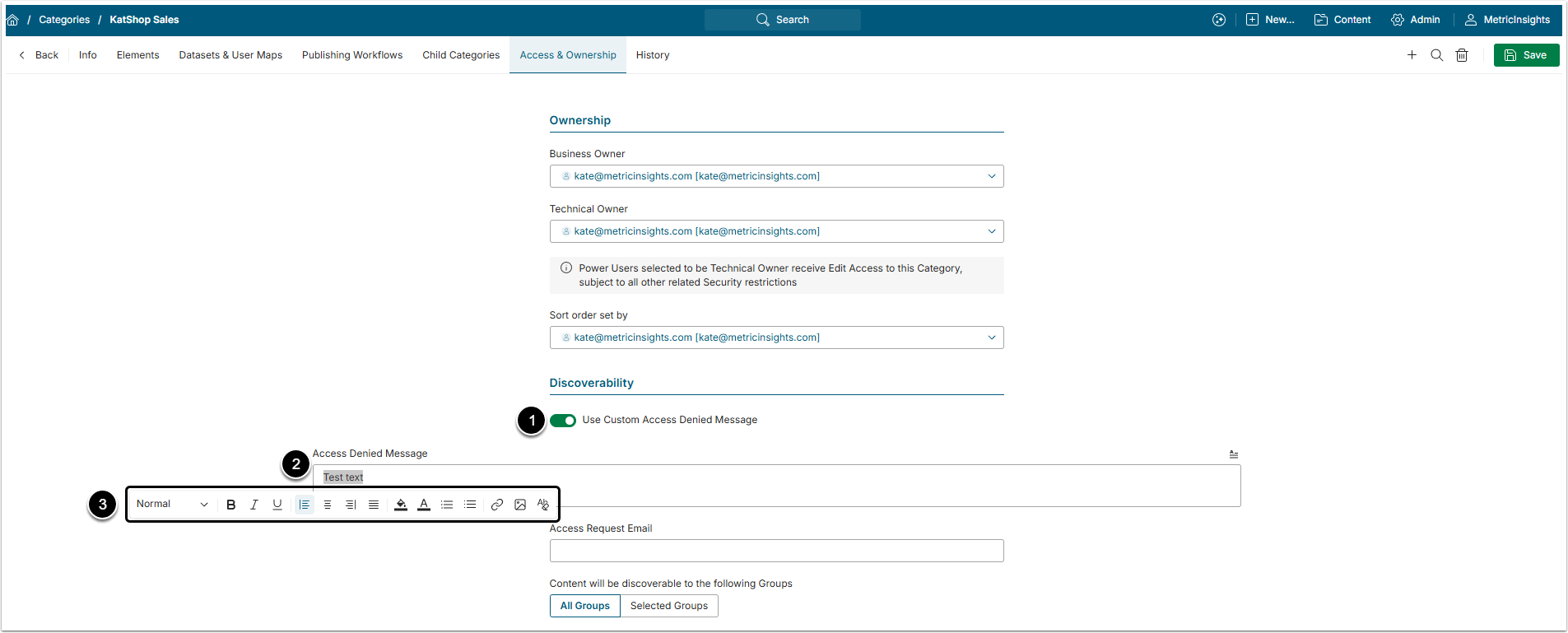Screen dimensions: 1568x633
Task: Clear text formatting
Action: [543, 505]
